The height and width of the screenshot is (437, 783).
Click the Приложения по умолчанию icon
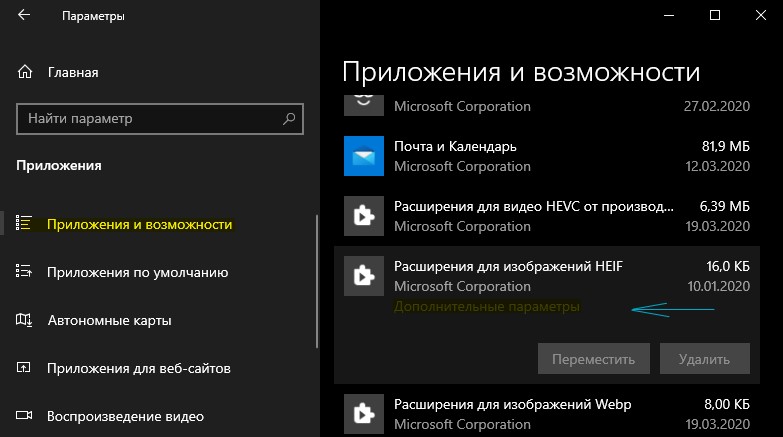pos(23,271)
